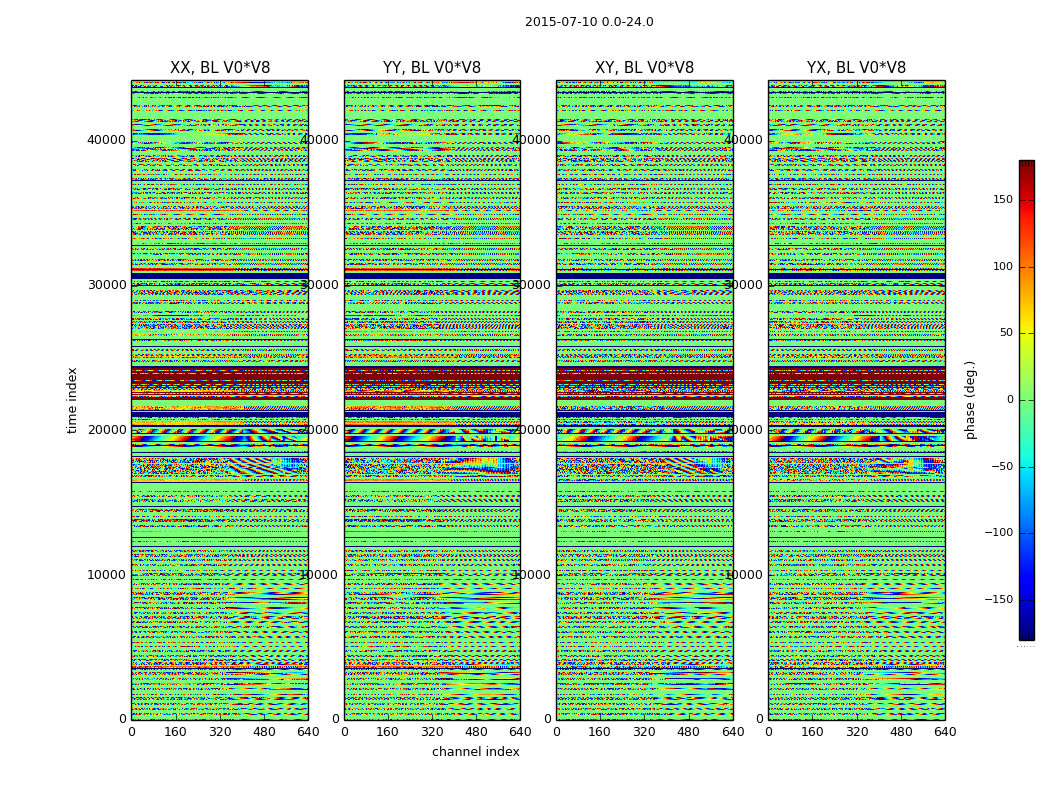Click the YX, BL V0*V8 subplot title
1050x800 pixels.
click(x=856, y=68)
